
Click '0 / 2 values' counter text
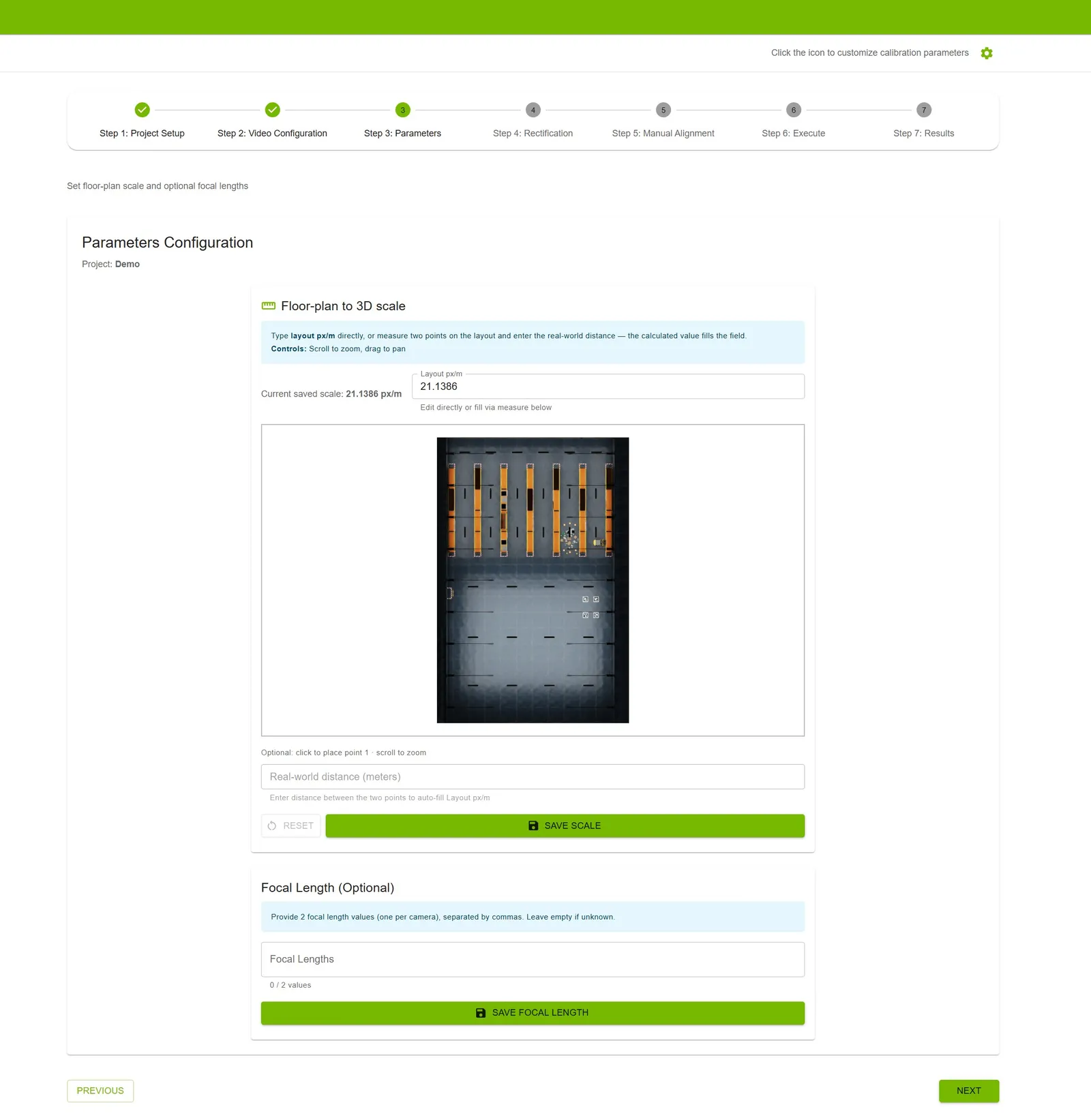click(290, 986)
